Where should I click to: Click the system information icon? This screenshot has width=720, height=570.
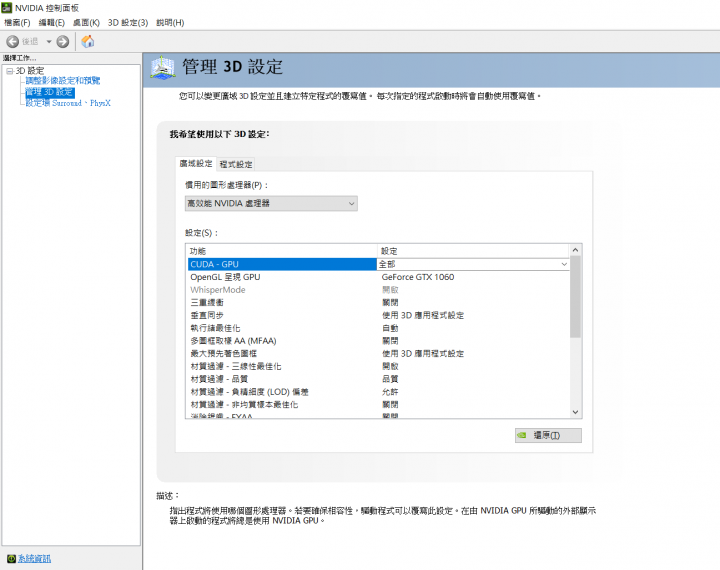tap(11, 559)
